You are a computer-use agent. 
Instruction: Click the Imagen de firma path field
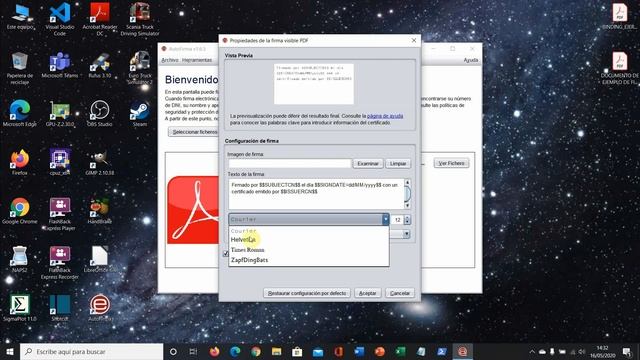(290, 163)
